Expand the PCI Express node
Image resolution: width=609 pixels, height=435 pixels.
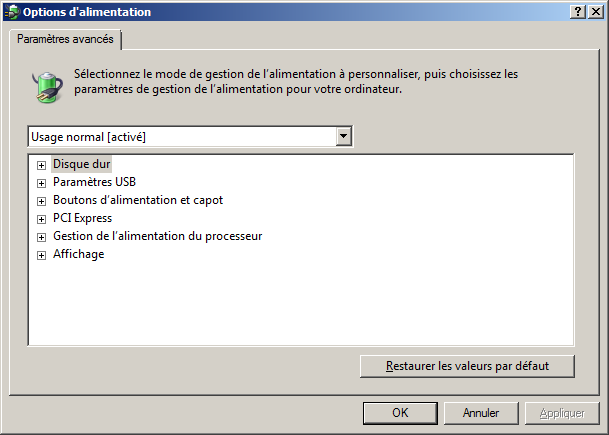coord(41,219)
